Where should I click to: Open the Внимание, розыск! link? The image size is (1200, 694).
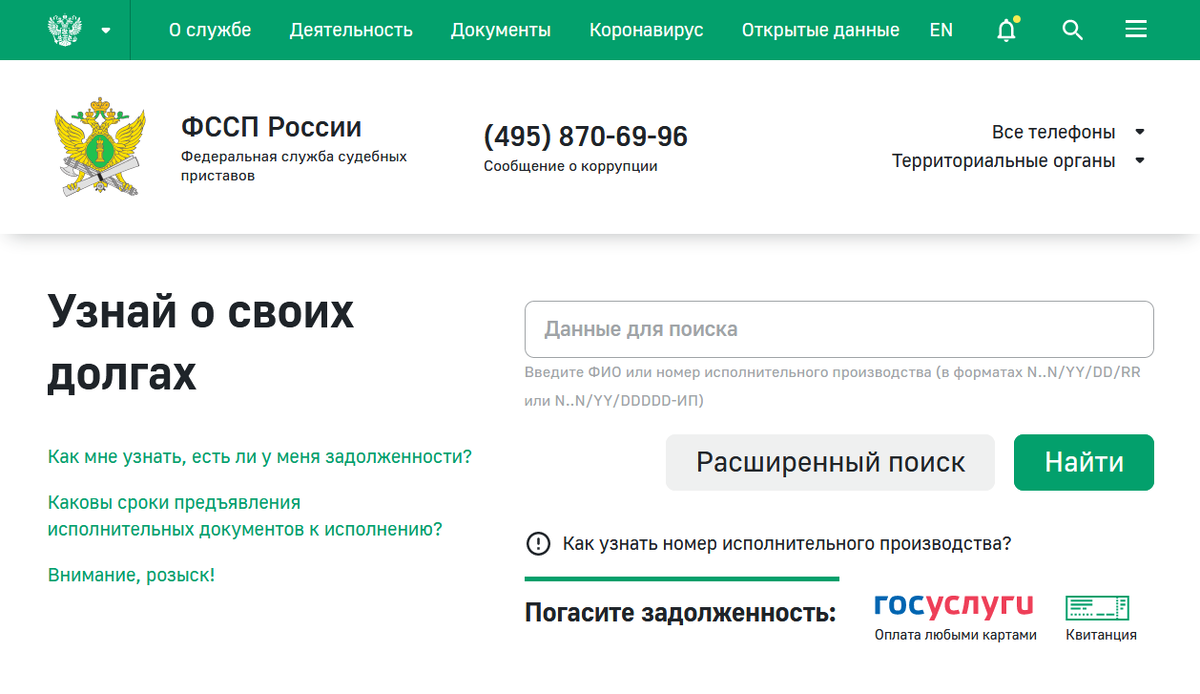click(x=131, y=575)
